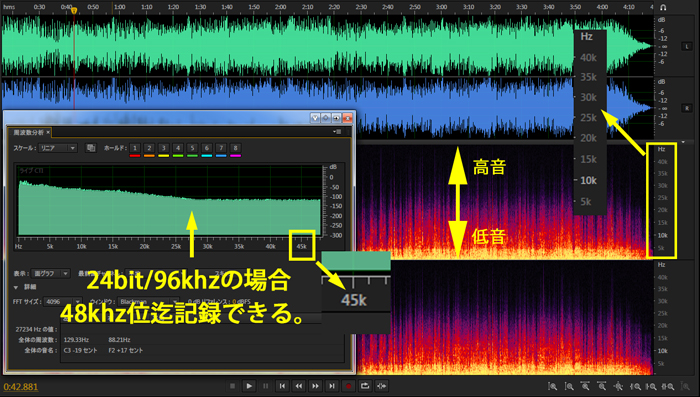Click Zoom In Amplitude icon
700x397 pixels.
[552, 386]
